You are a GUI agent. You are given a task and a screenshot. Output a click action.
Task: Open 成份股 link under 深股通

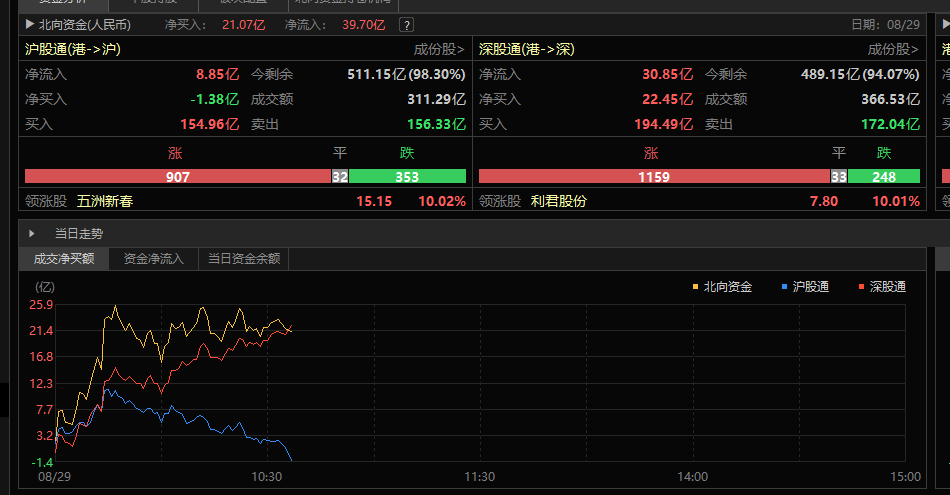tap(892, 49)
